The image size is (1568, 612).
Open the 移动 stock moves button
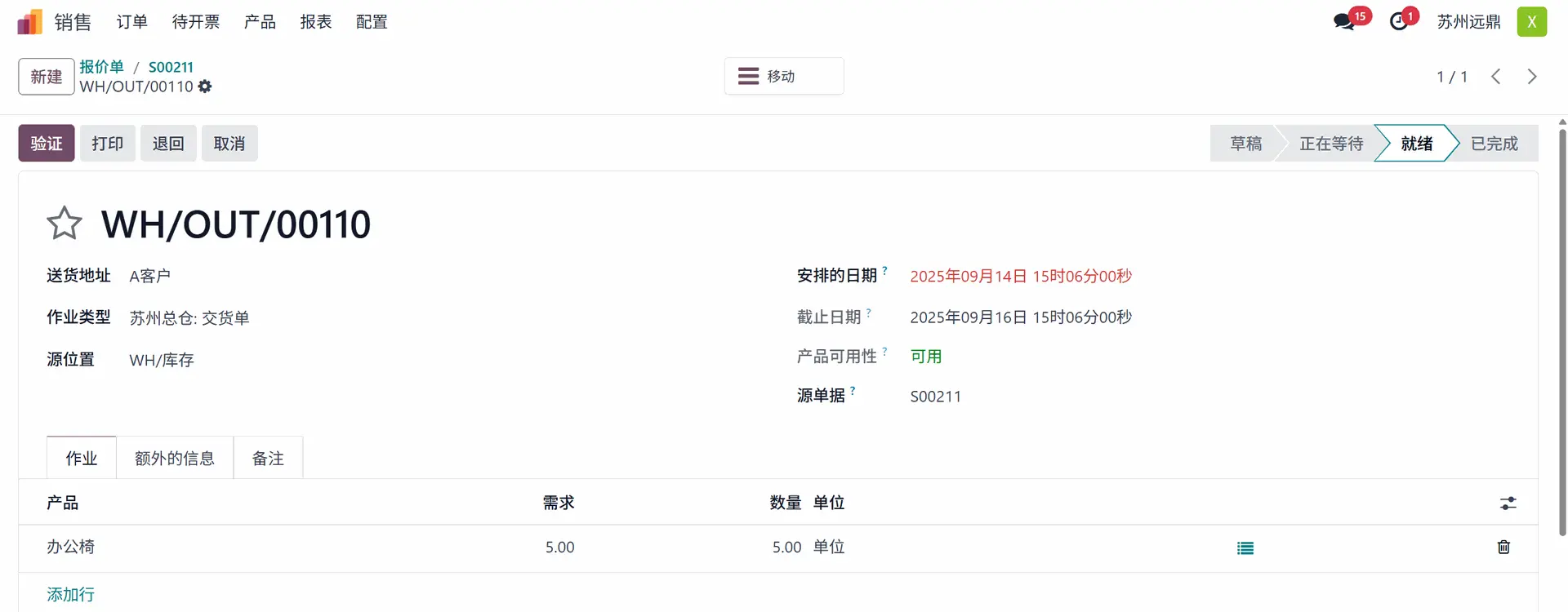coord(783,77)
